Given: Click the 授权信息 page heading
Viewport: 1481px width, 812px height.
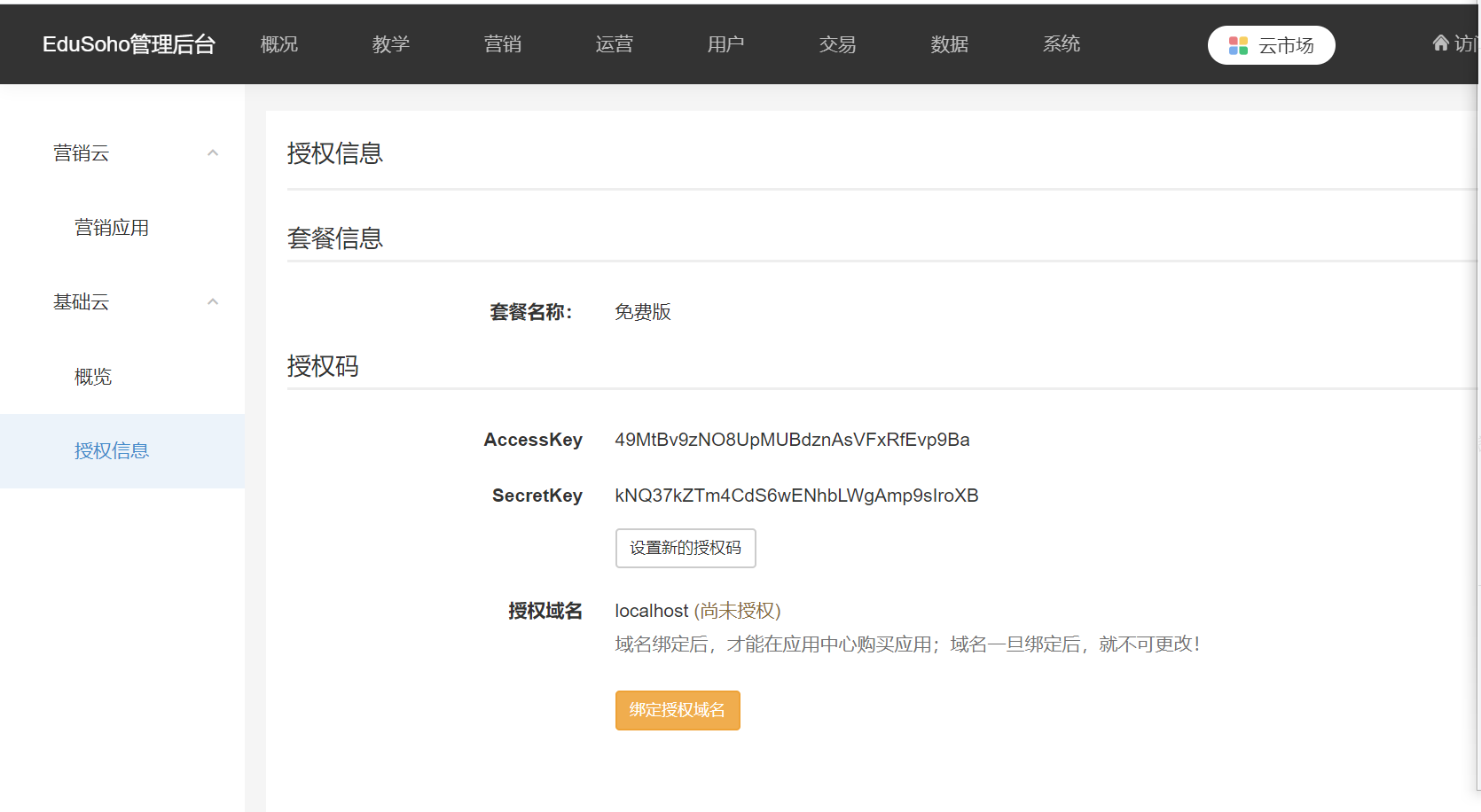Looking at the screenshot, I should click(x=335, y=153).
